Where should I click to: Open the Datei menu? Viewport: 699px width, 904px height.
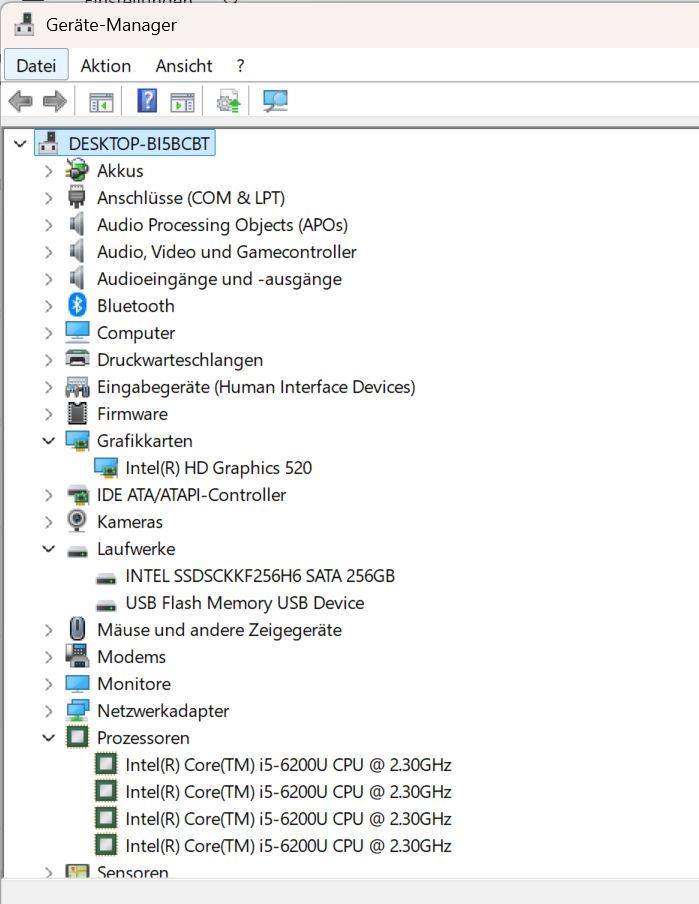coord(36,66)
